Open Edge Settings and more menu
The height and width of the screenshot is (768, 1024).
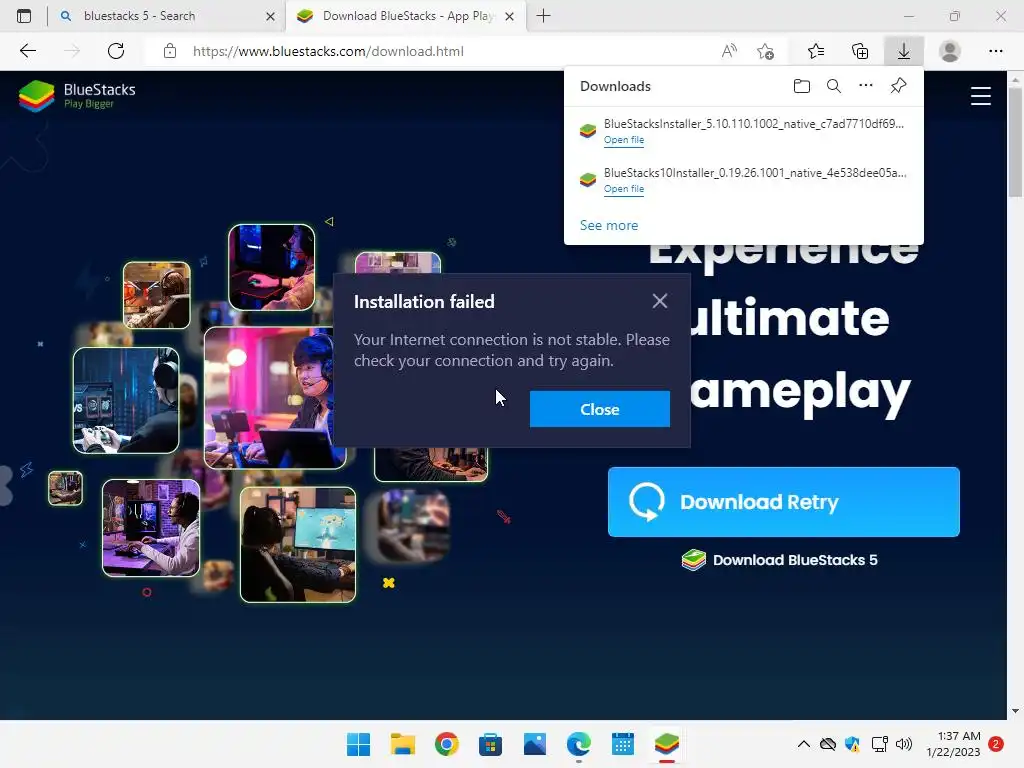pyautogui.click(x=995, y=51)
